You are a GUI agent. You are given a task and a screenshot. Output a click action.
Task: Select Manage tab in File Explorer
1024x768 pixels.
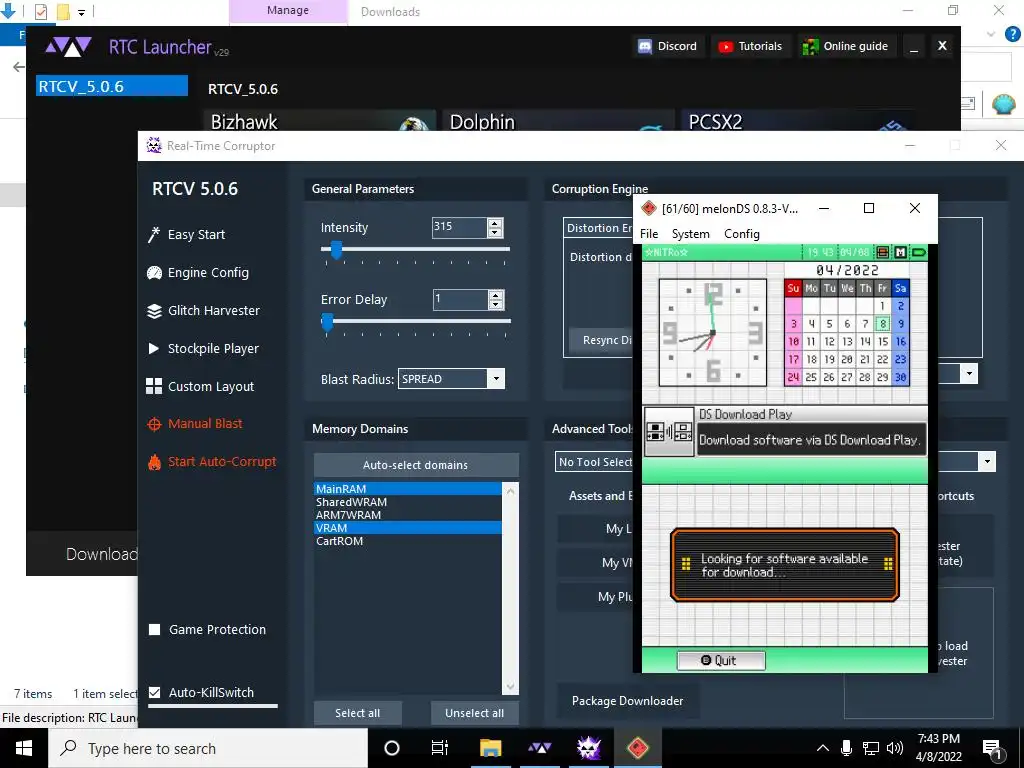point(288,11)
